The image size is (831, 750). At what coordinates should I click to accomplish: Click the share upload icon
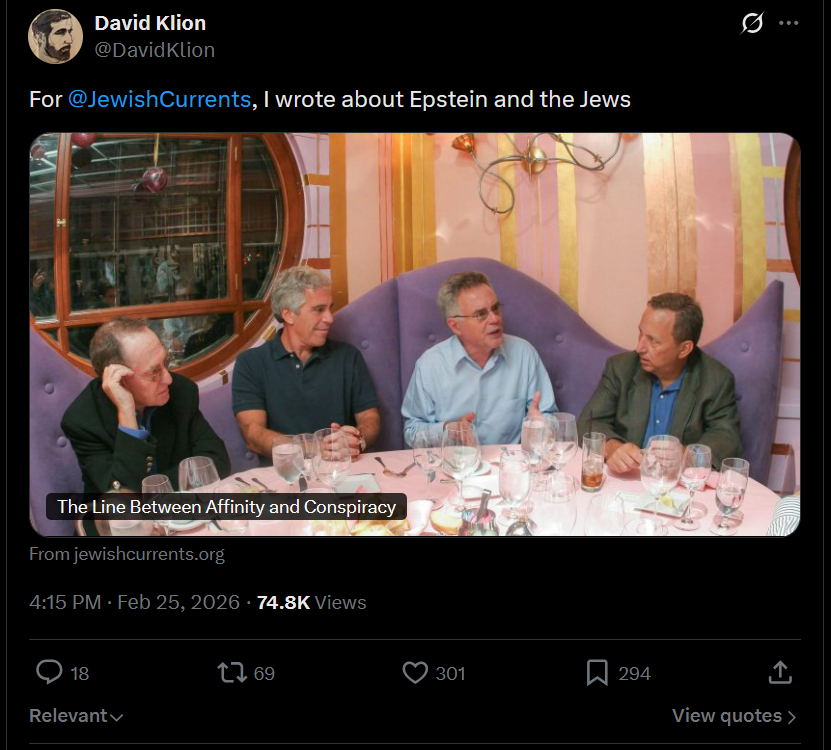click(781, 672)
